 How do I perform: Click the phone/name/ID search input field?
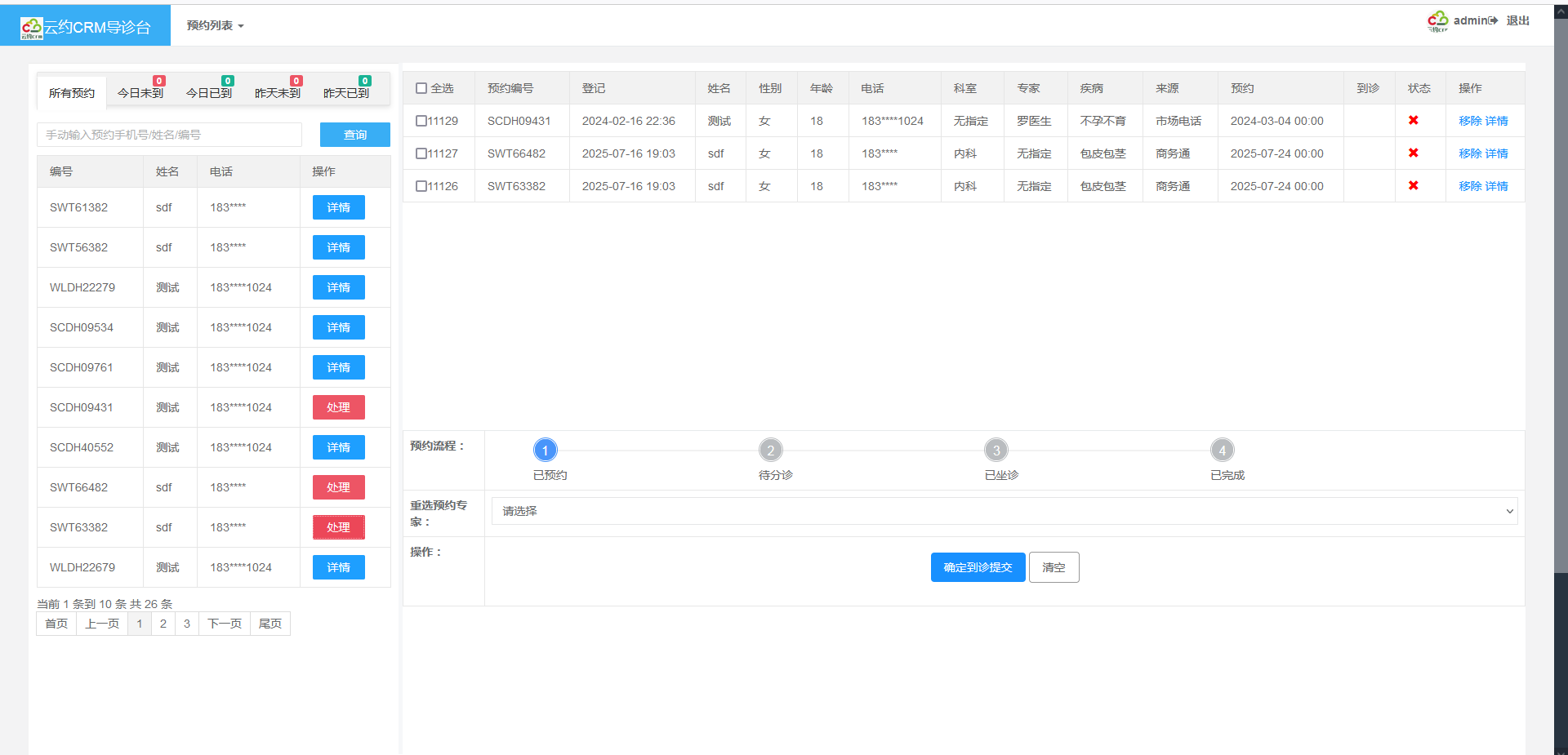click(x=169, y=135)
